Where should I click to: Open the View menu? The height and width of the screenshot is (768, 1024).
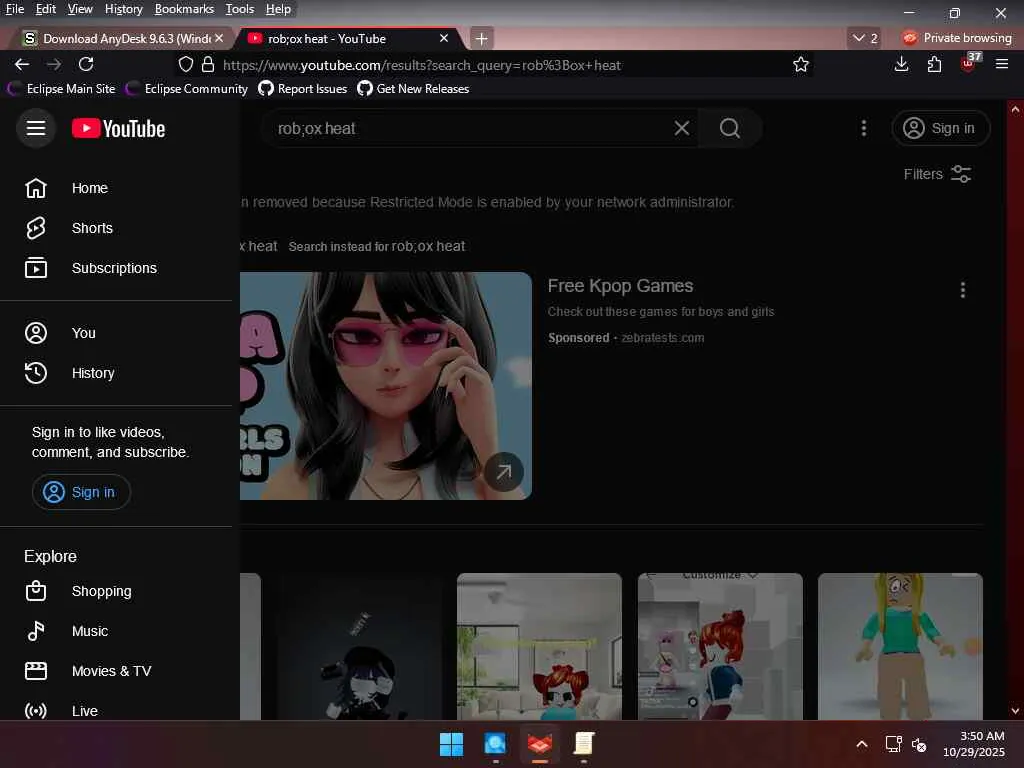coord(80,9)
